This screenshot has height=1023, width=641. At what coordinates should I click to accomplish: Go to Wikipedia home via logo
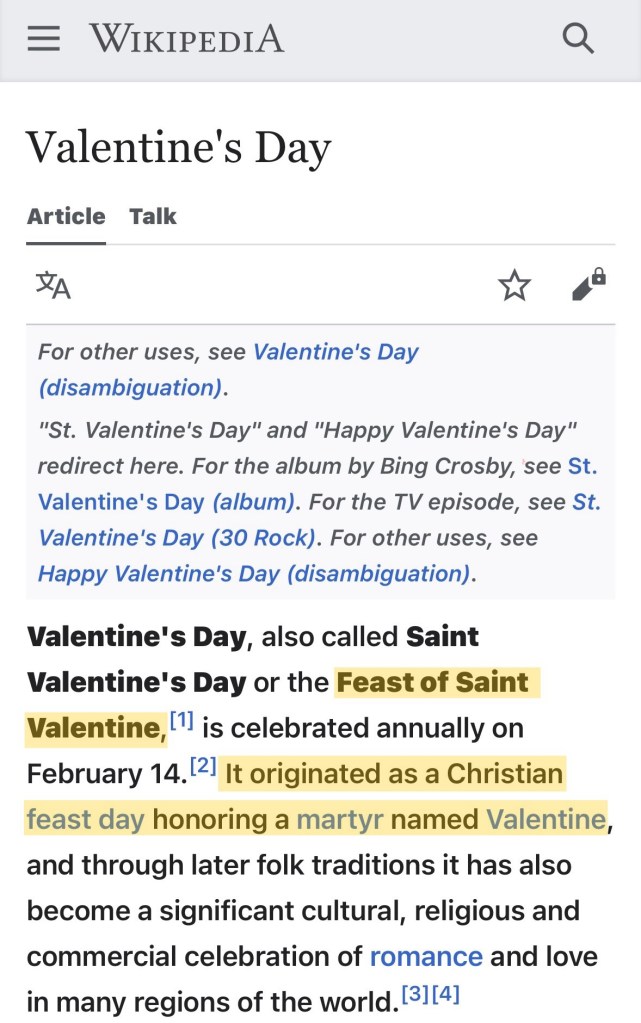[187, 39]
